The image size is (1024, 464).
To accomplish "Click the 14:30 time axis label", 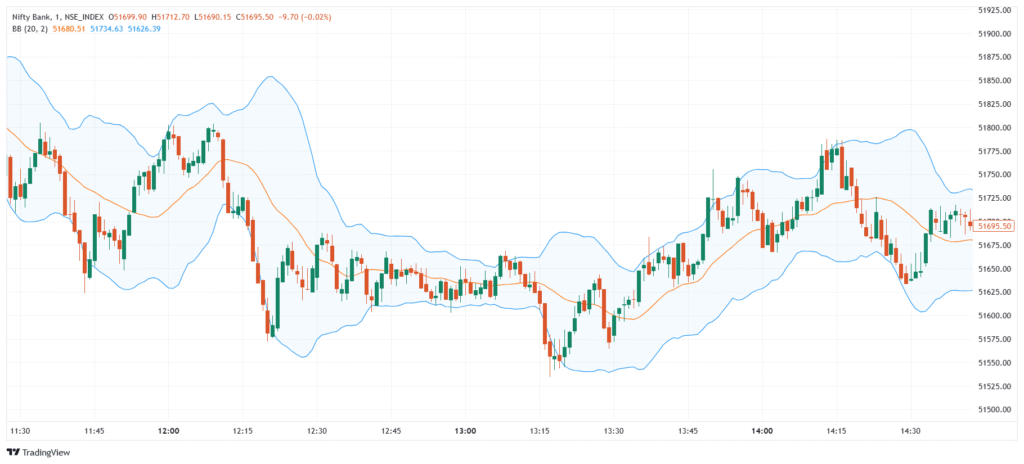I will coord(910,430).
